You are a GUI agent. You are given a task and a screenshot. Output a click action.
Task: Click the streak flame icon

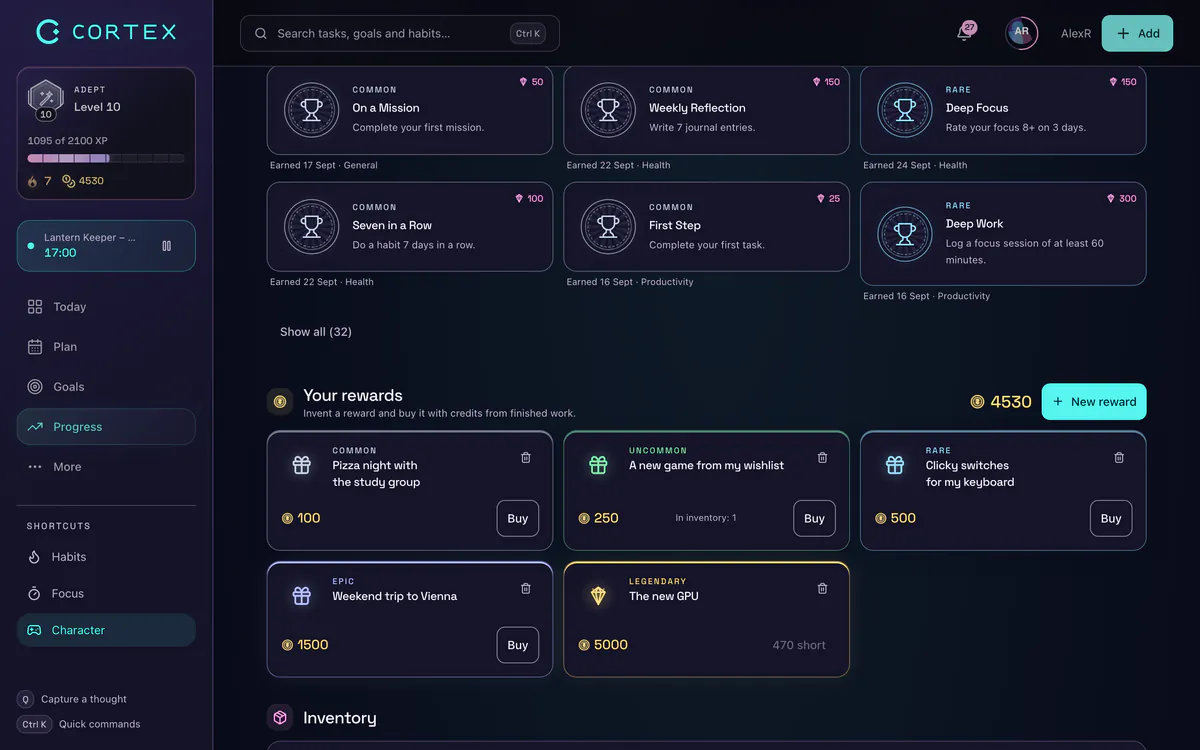(33, 181)
